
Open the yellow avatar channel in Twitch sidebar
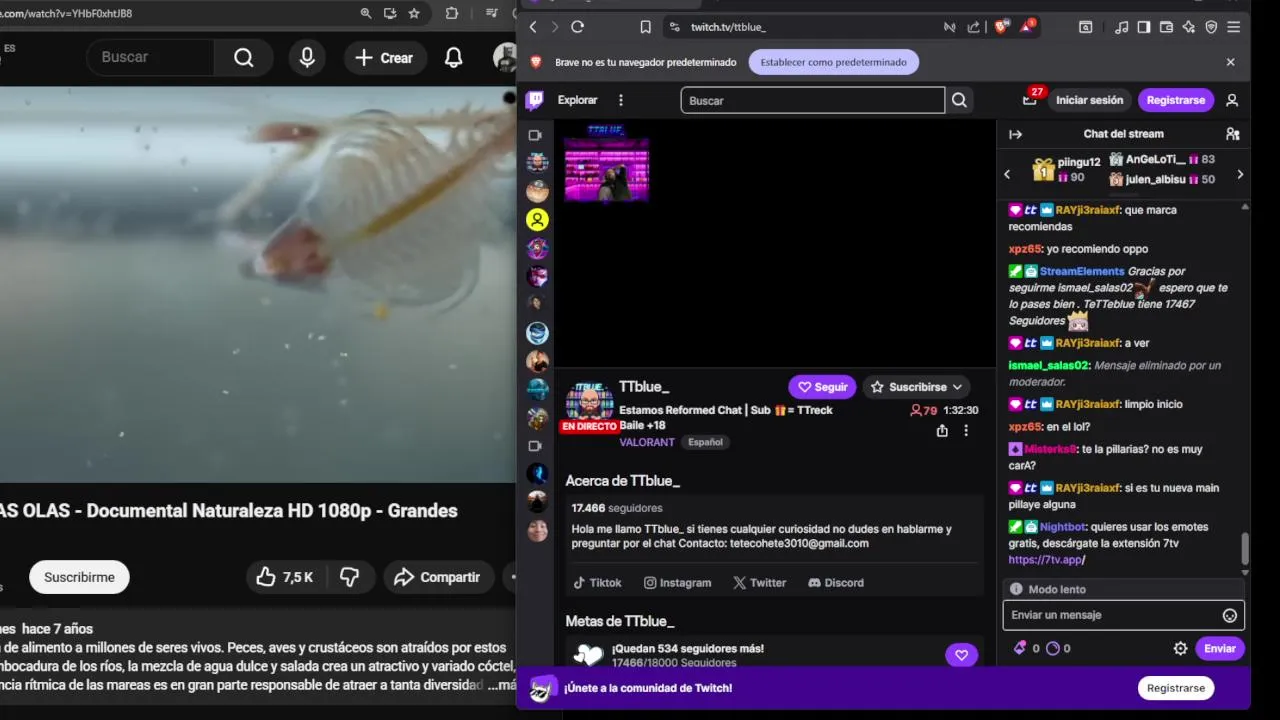tap(538, 220)
